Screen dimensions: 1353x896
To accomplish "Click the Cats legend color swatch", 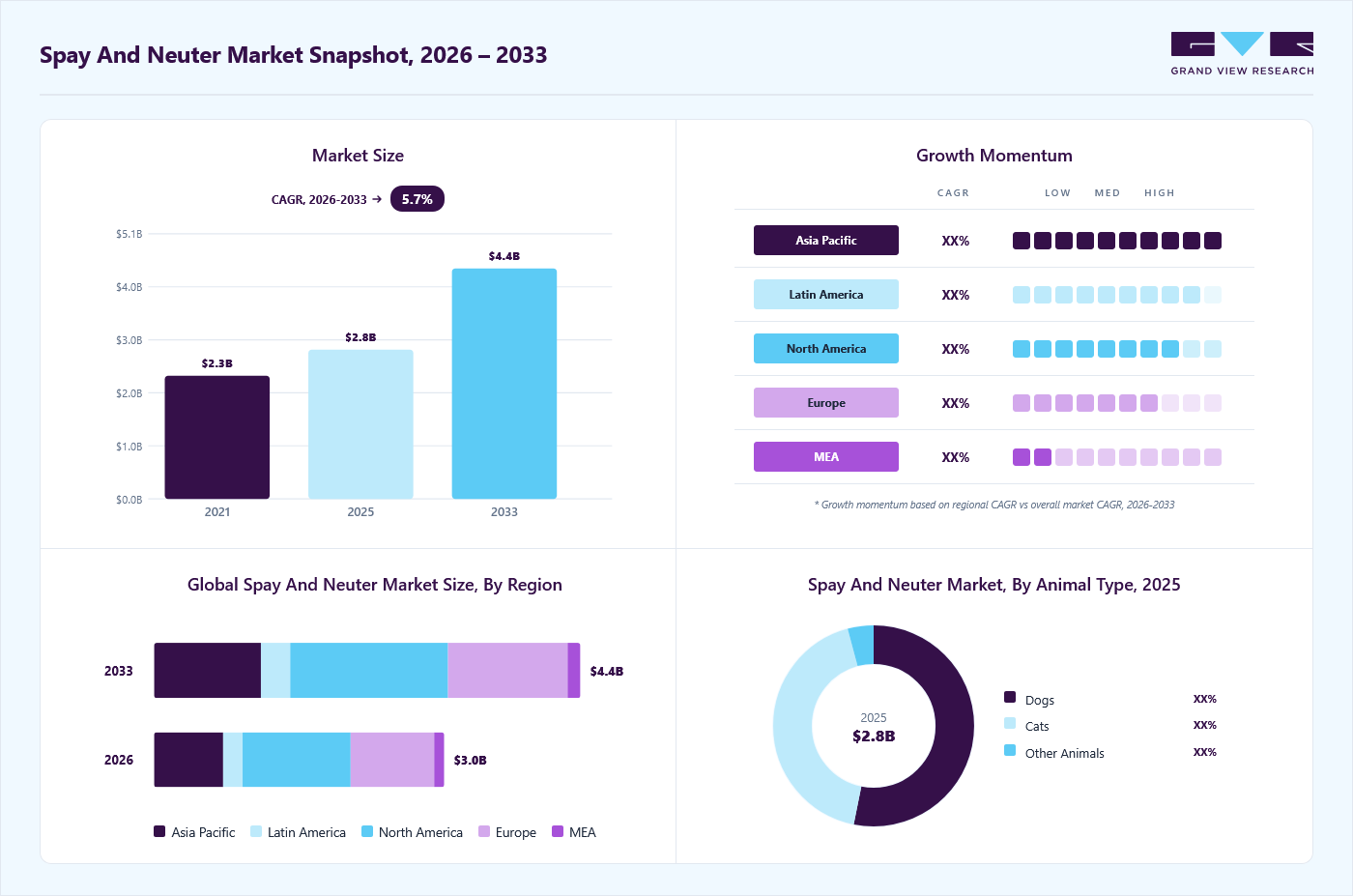I will 1010,723.
